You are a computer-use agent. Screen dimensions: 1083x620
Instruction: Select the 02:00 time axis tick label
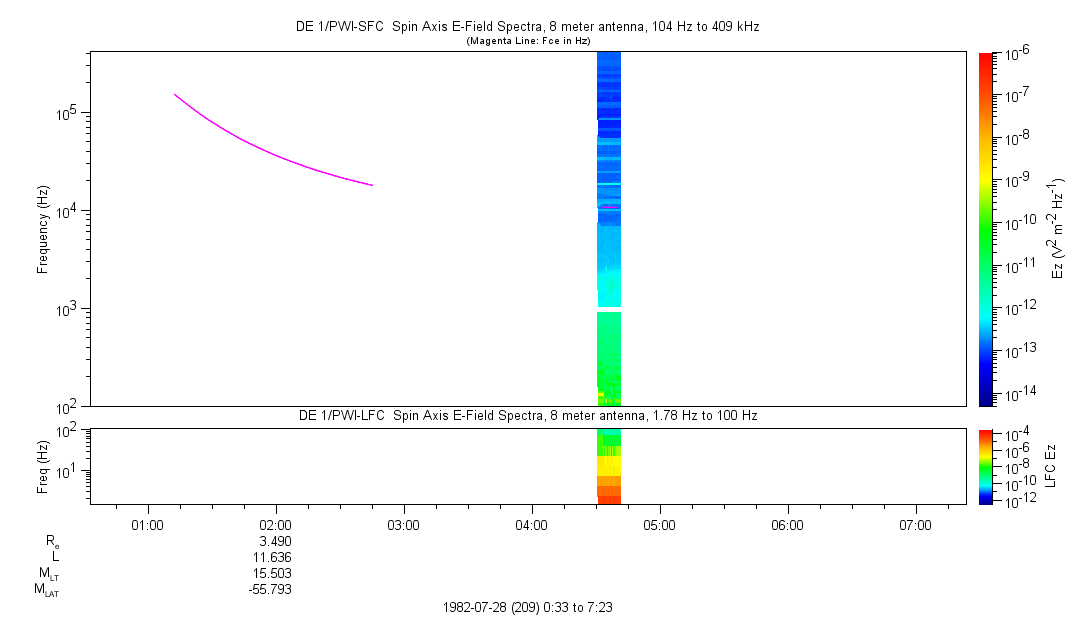coord(275,524)
